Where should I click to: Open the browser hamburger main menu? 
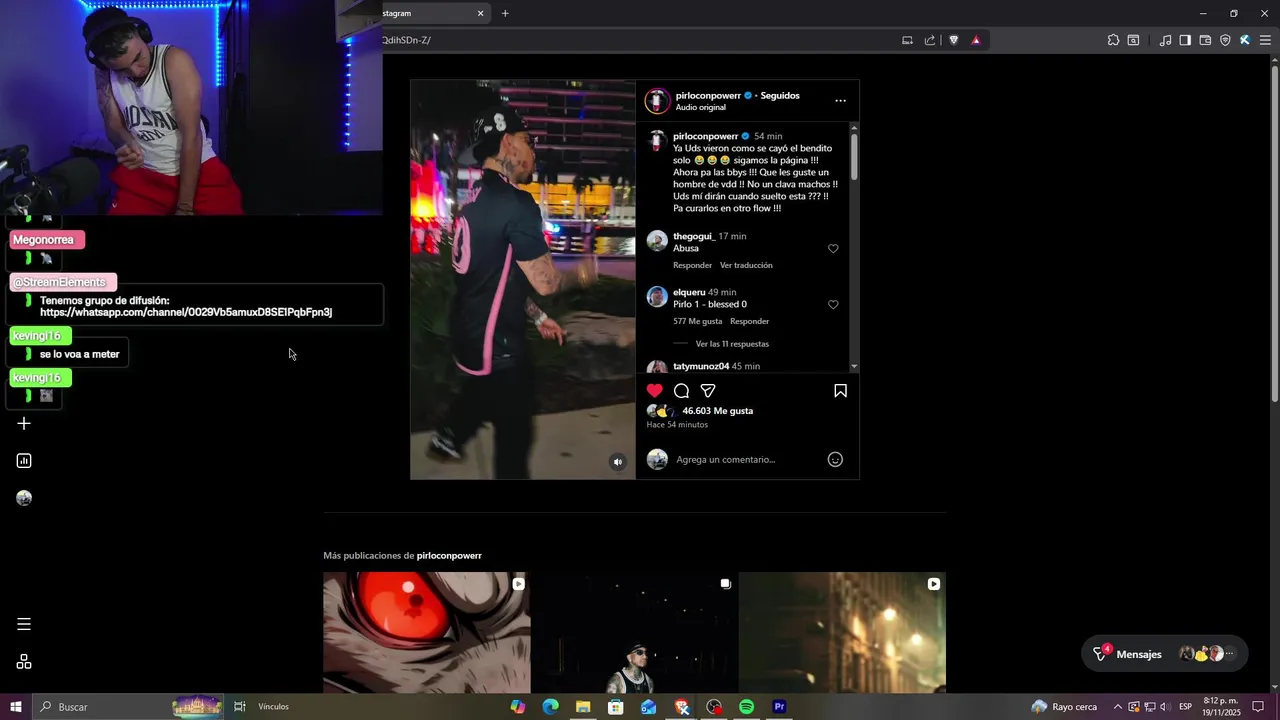tap(1265, 40)
